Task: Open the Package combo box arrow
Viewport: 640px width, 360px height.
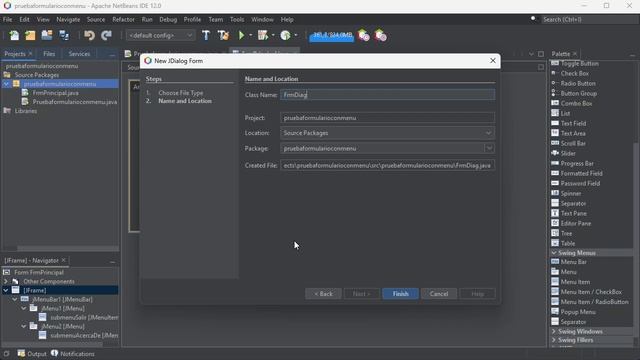Action: click(x=489, y=148)
